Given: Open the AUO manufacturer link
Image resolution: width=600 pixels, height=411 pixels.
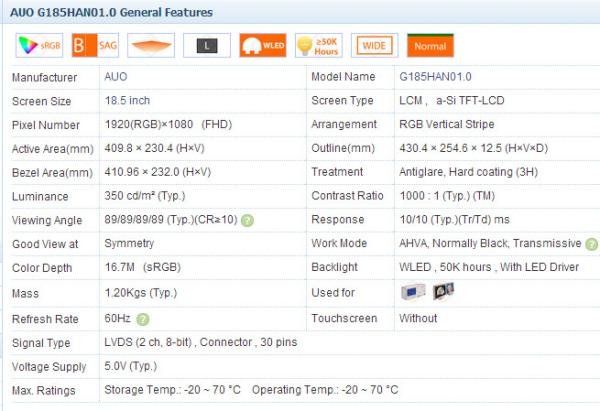Looking at the screenshot, I should [x=116, y=77].
